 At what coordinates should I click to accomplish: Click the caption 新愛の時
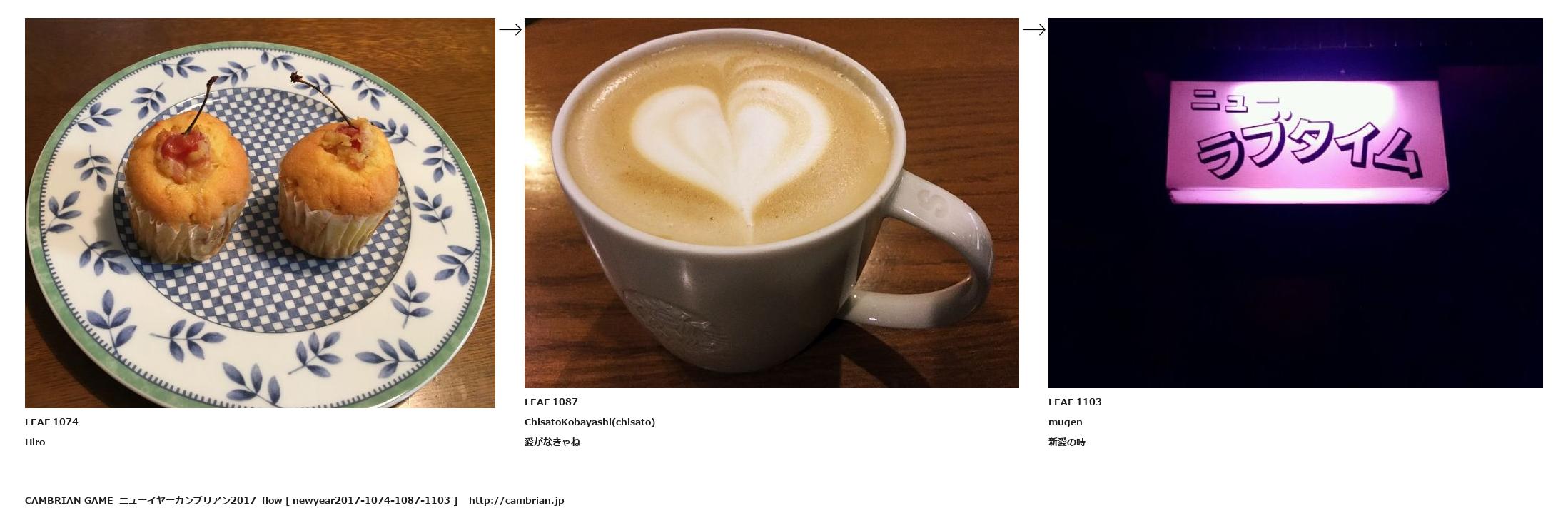coord(1067,442)
